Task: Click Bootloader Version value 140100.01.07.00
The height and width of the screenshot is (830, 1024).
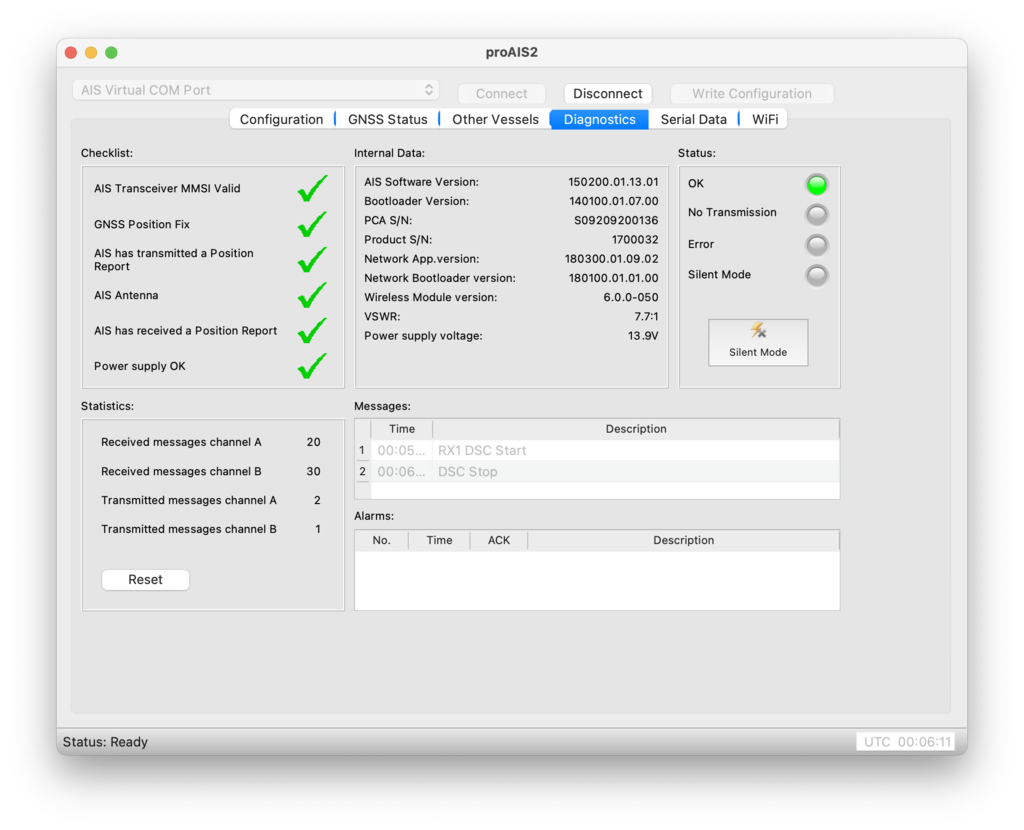Action: 613,201
